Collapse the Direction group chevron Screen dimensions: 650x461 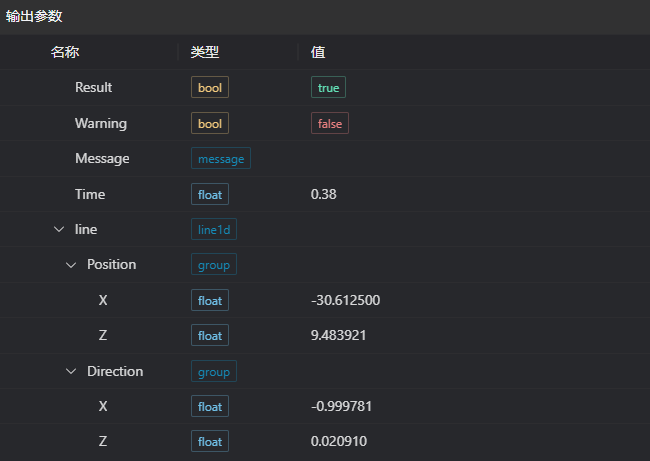coord(71,371)
